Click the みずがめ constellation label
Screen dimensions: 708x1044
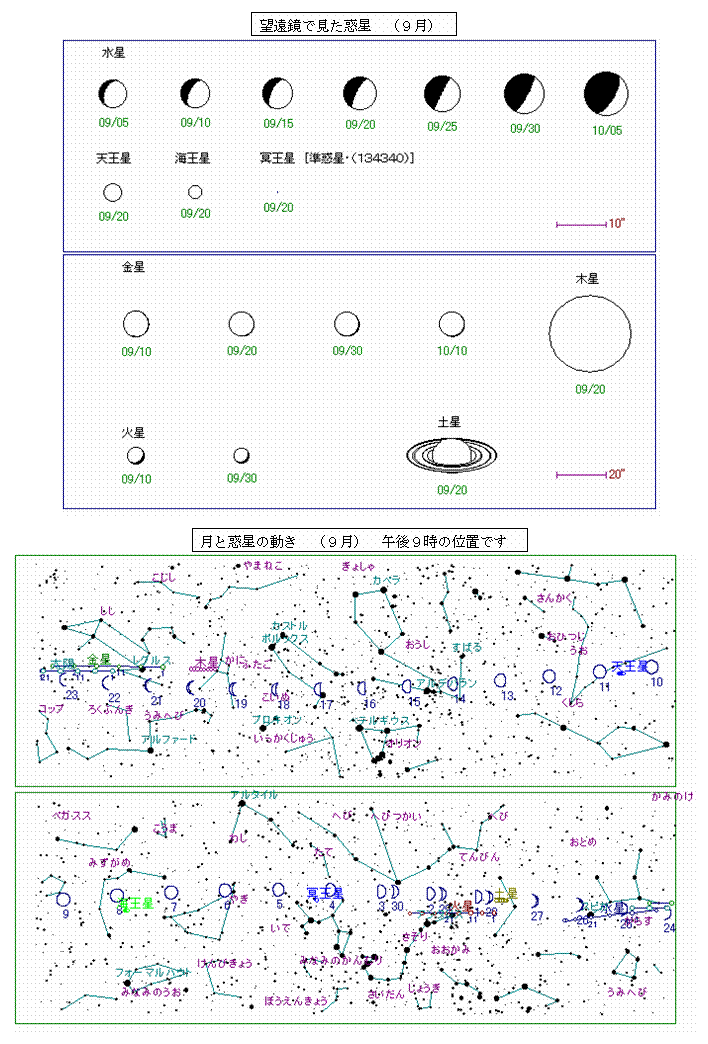click(x=110, y=862)
